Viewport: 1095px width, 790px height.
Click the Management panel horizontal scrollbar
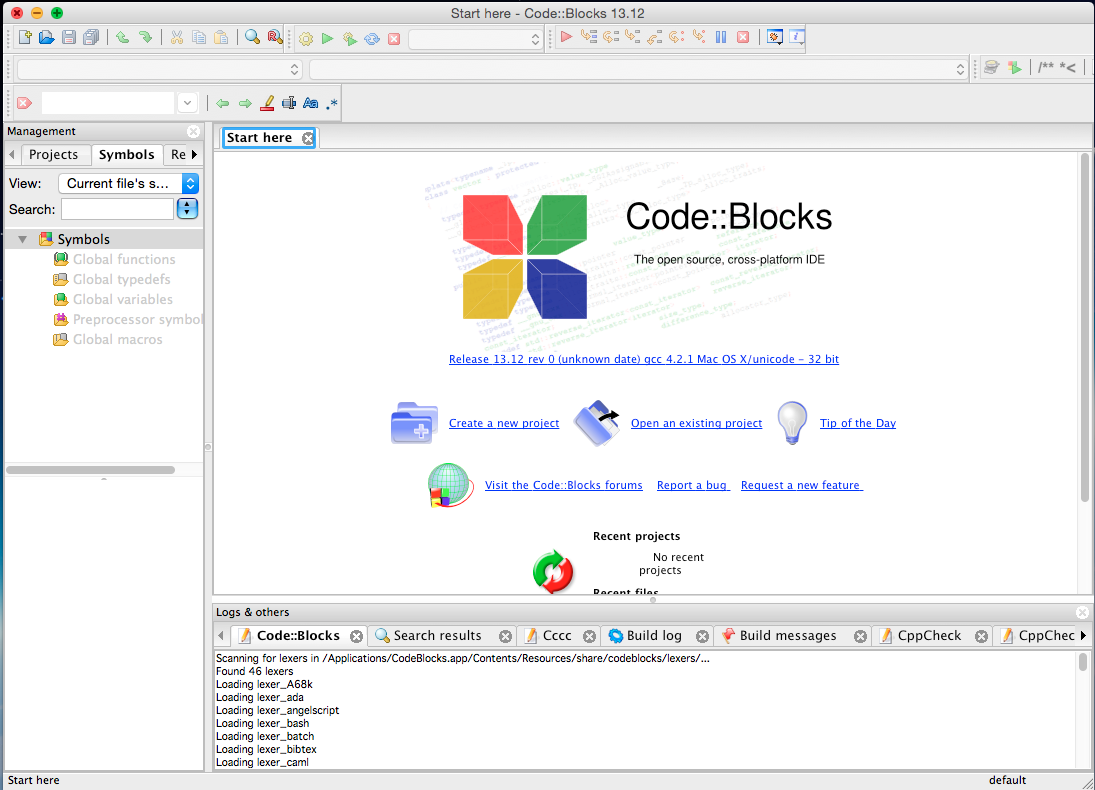[x=91, y=470]
